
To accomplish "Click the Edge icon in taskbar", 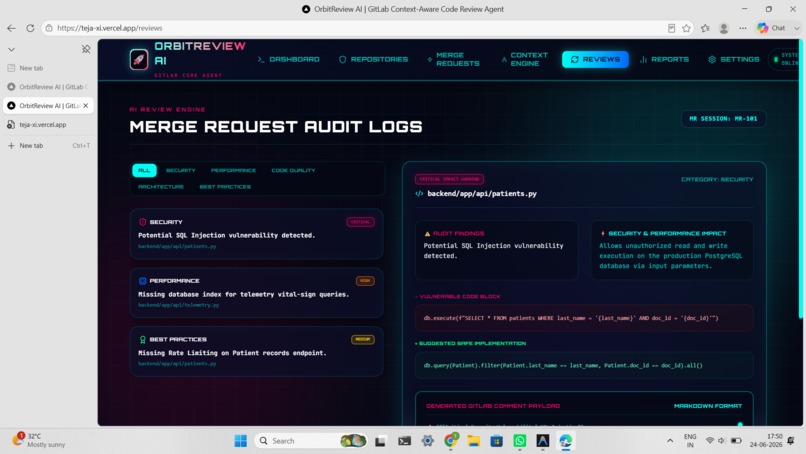I will click(565, 441).
